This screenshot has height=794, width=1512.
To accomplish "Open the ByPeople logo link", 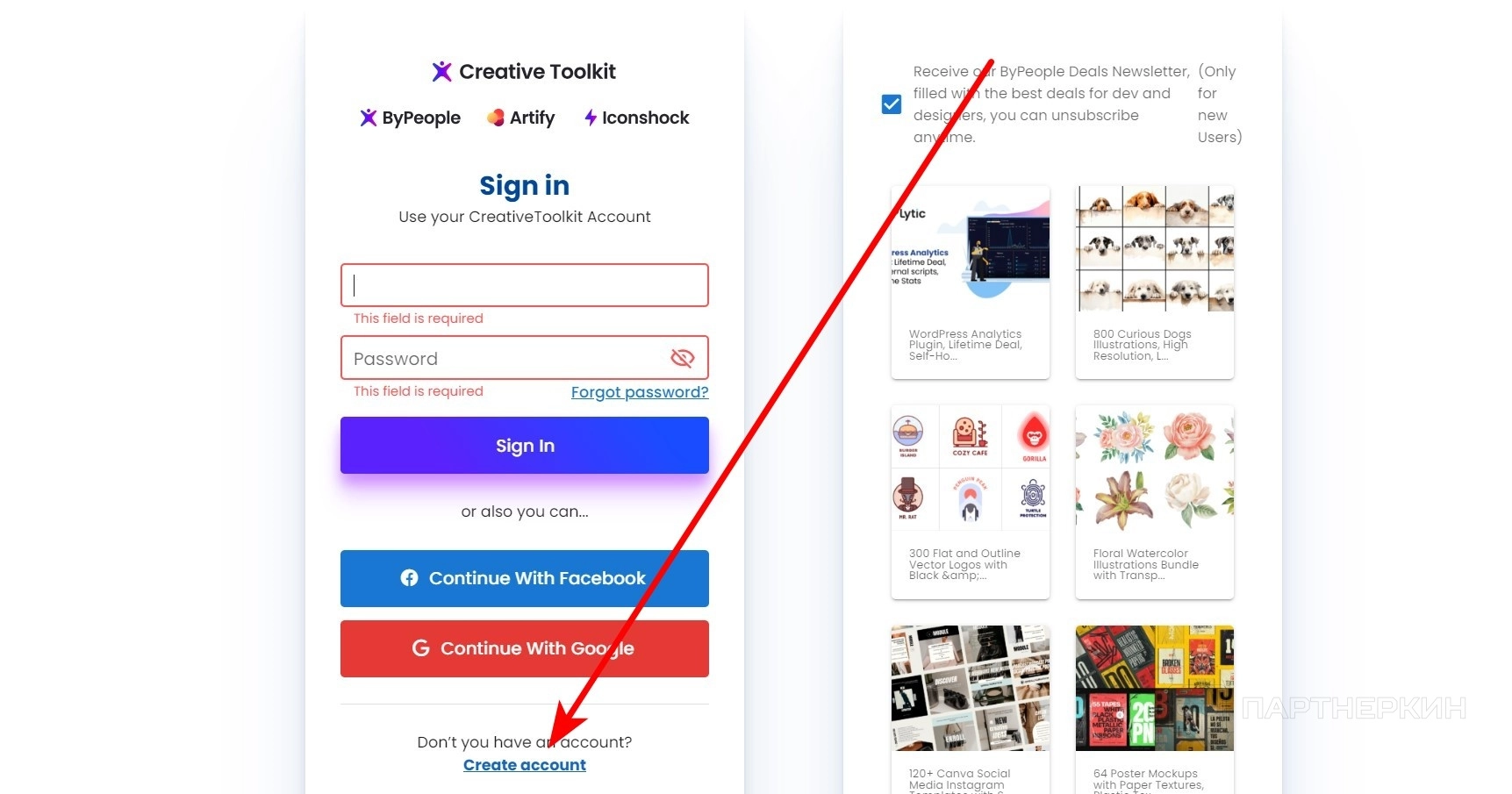I will pos(410,118).
